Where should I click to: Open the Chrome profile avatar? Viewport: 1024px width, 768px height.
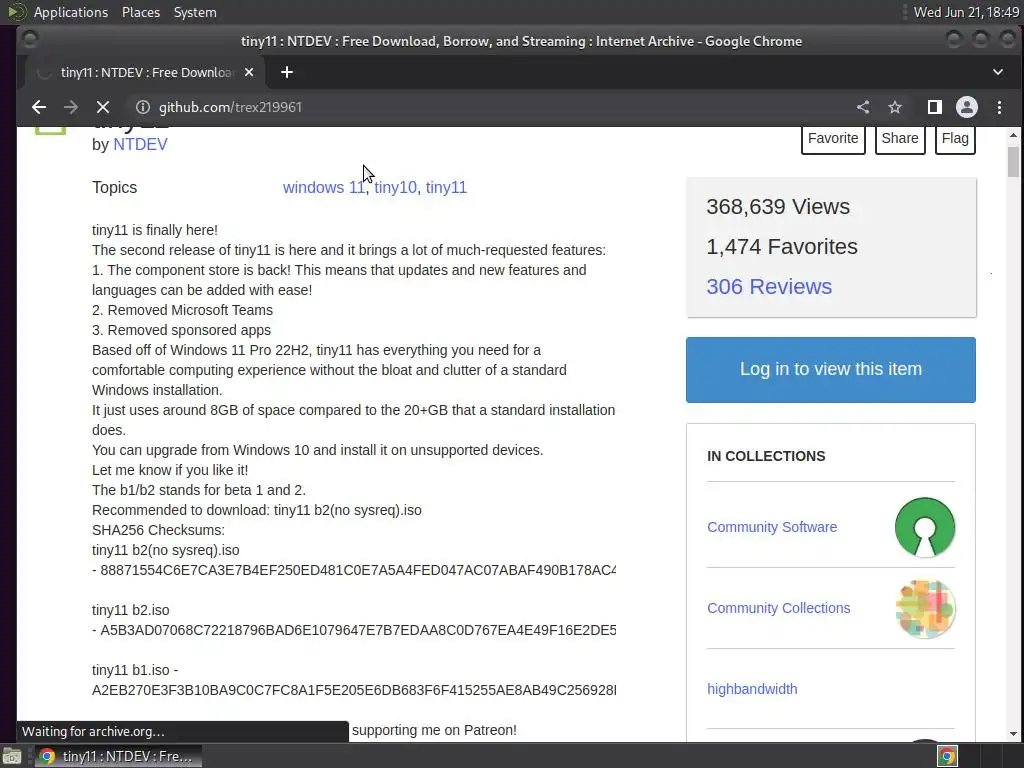click(x=967, y=107)
